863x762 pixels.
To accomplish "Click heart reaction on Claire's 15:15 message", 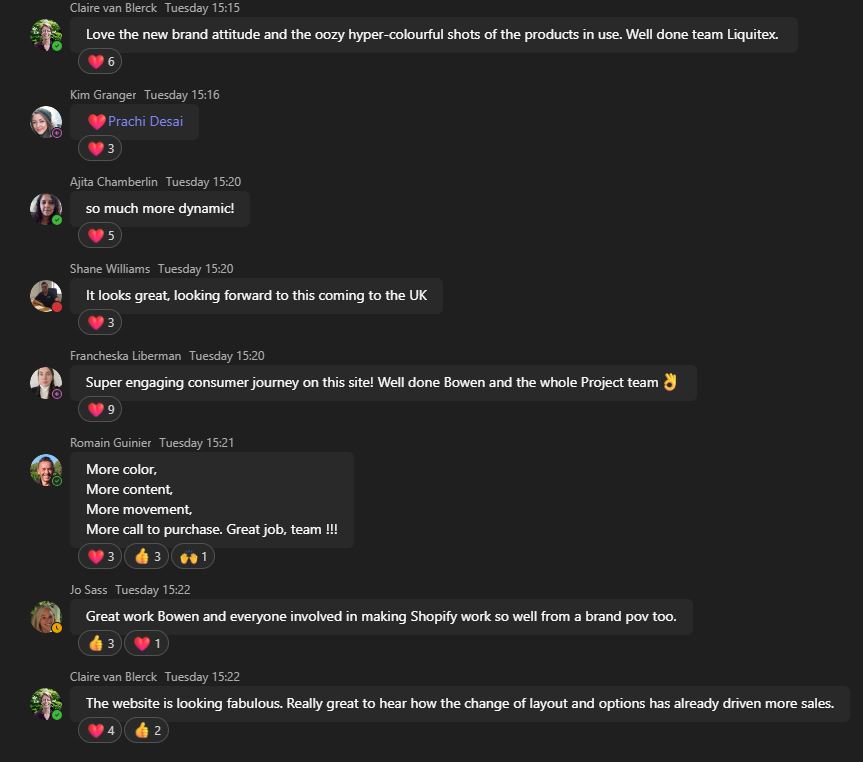I will [100, 62].
